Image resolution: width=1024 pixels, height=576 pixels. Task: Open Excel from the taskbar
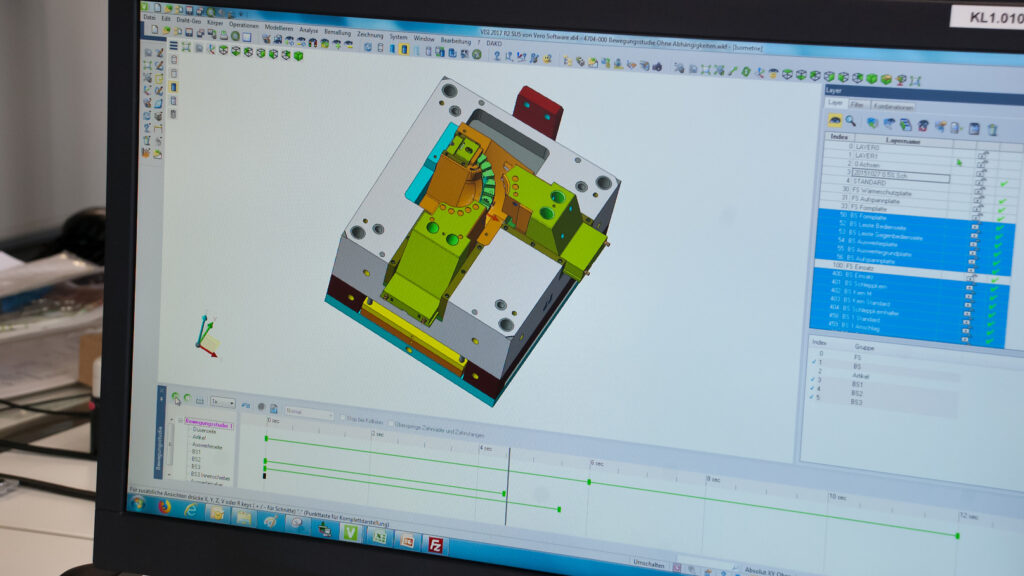coord(379,537)
